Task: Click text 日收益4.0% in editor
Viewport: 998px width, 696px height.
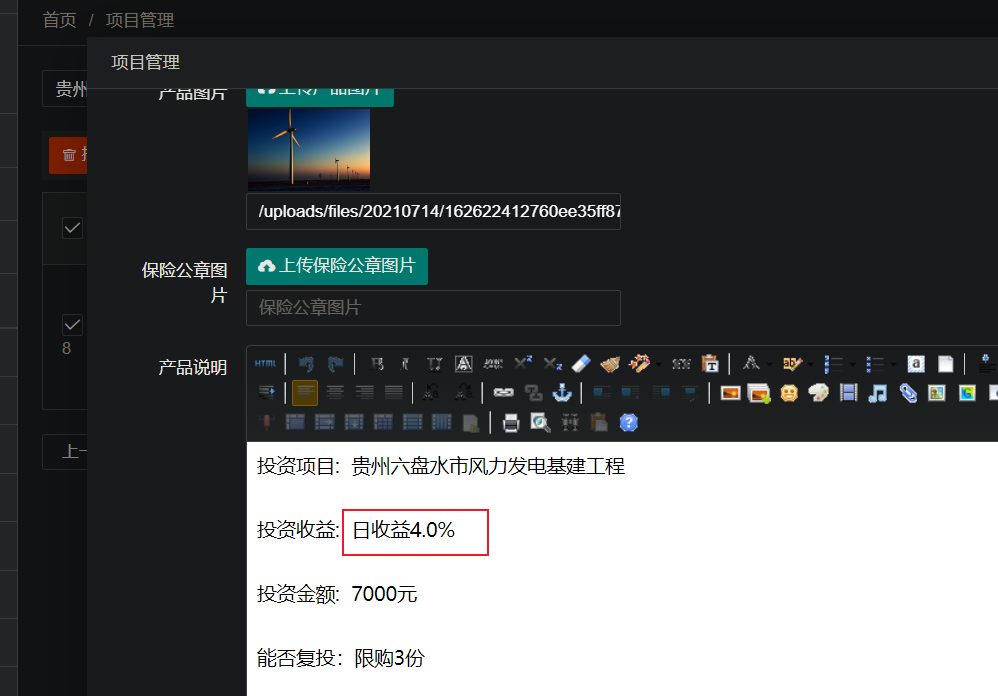Action: (x=404, y=530)
